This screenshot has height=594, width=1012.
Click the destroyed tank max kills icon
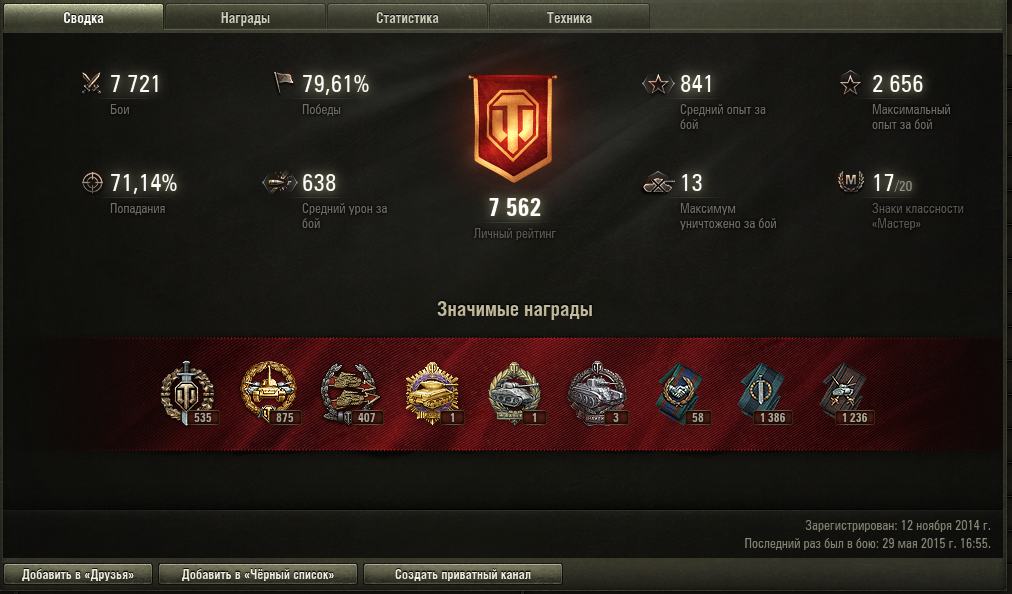[658, 183]
